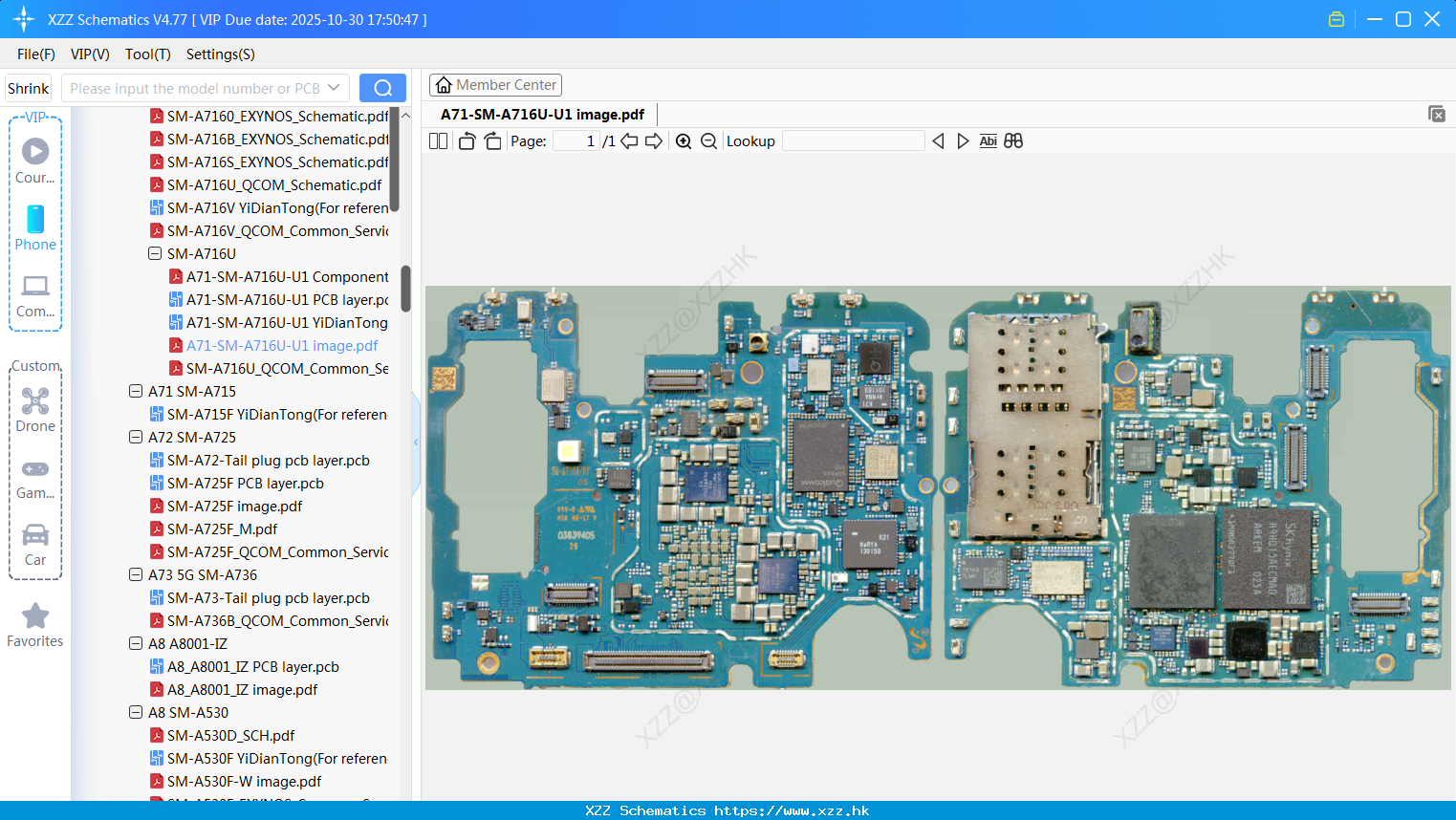
Task: Go to the next page arrow
Action: pos(654,141)
